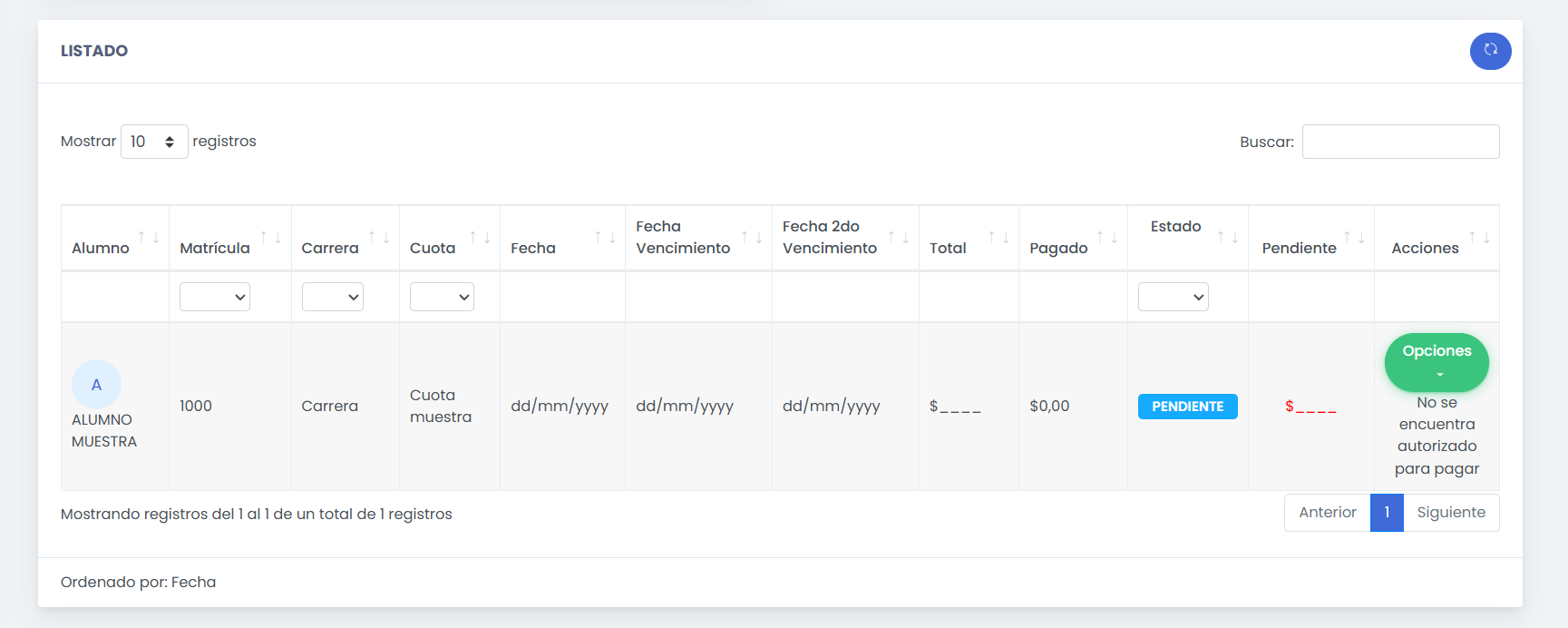Click the Fecha Vencimiento column header
This screenshot has height=628, width=1568.
[x=683, y=238]
